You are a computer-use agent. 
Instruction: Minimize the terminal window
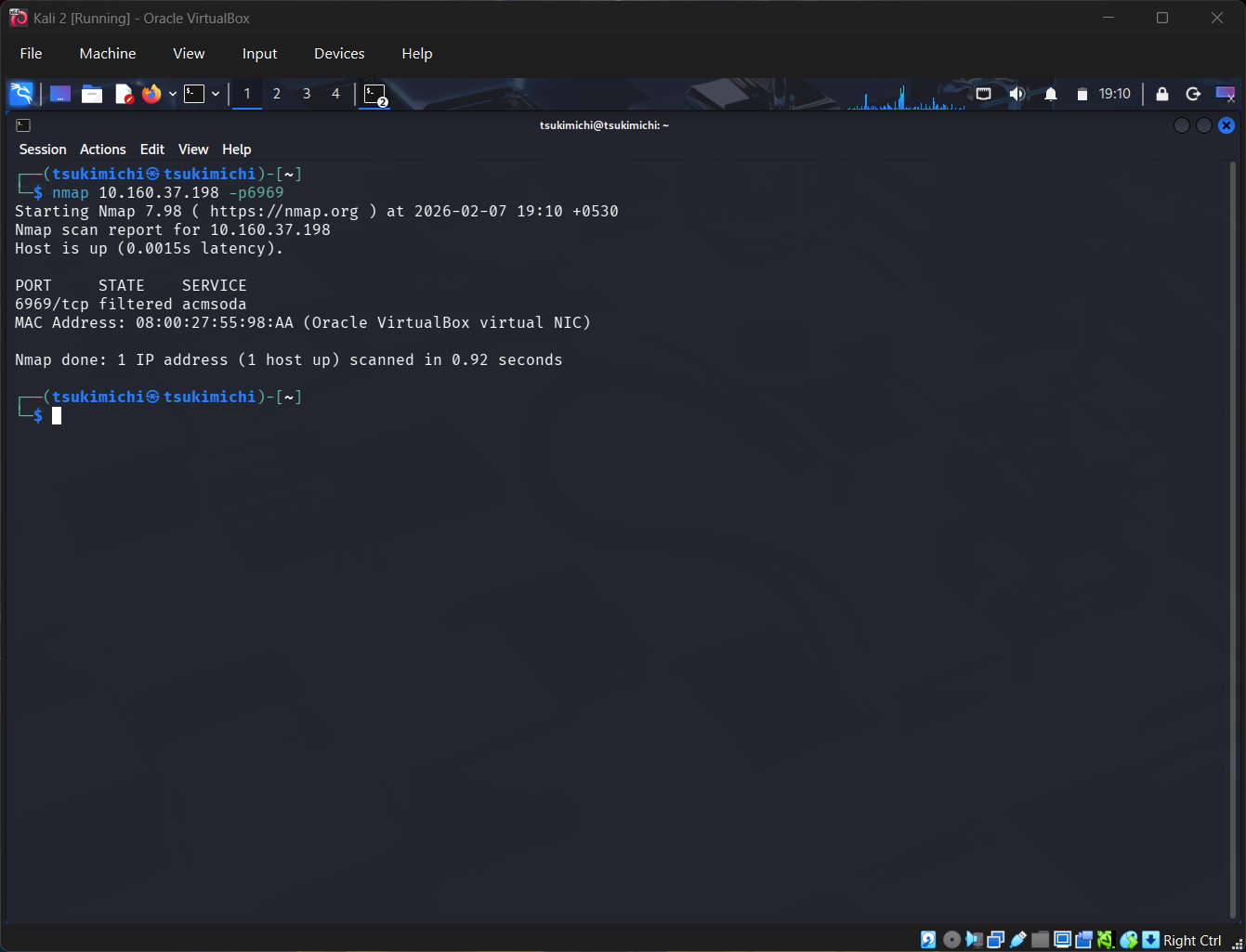pyautogui.click(x=1182, y=125)
